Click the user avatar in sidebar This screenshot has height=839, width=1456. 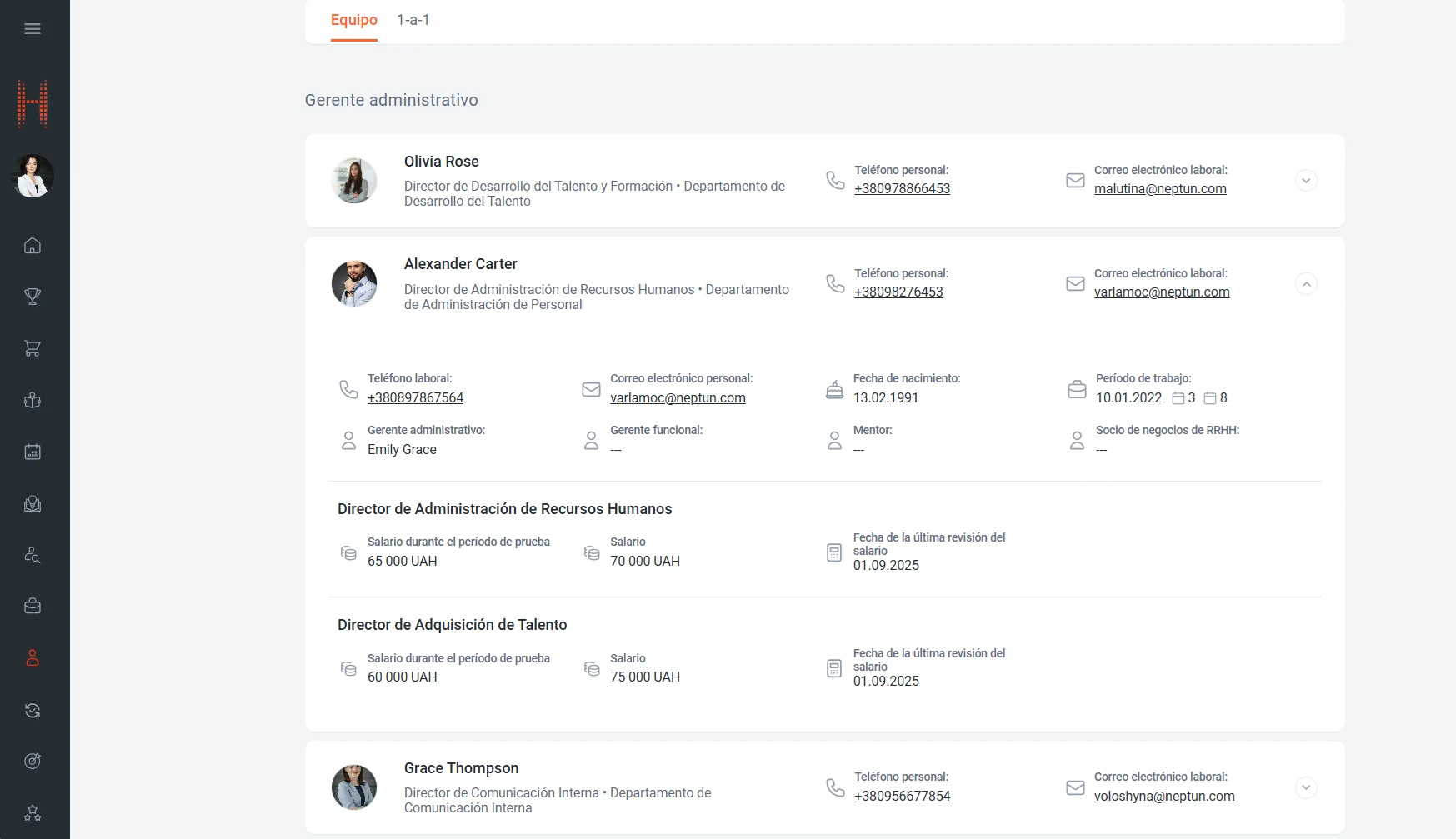coord(33,176)
